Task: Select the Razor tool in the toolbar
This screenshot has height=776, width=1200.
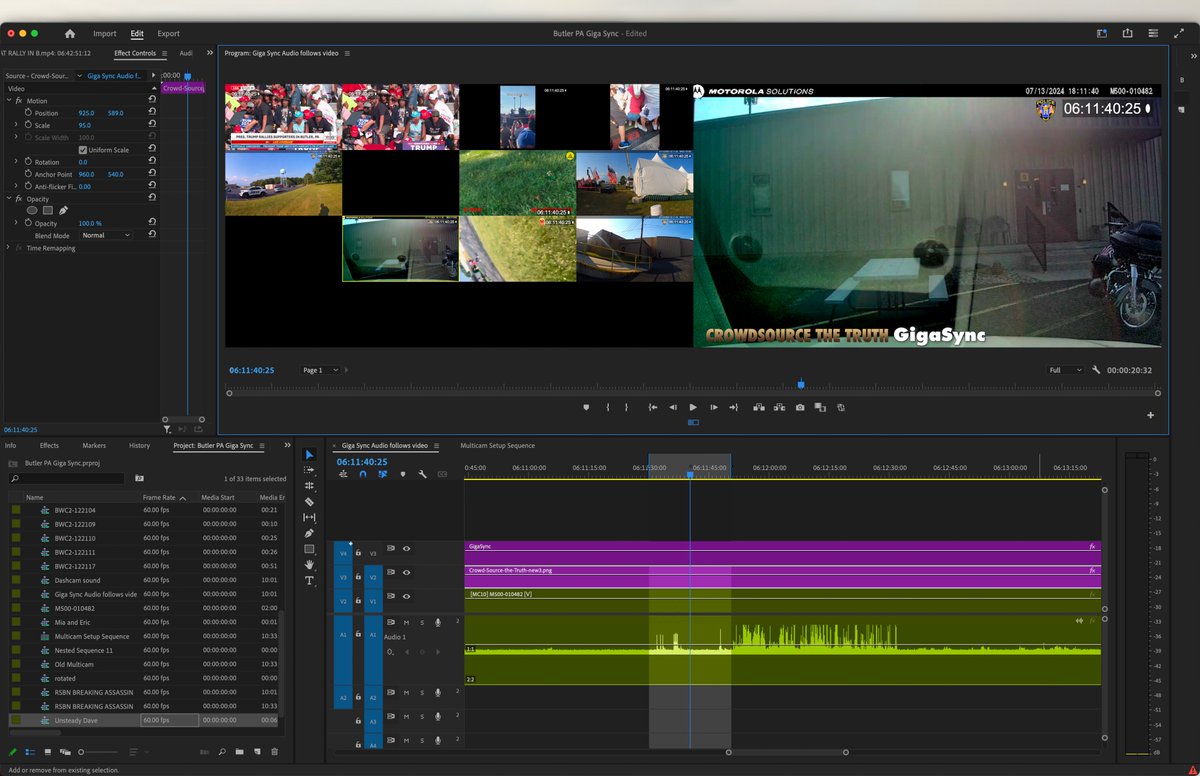Action: pos(309,502)
